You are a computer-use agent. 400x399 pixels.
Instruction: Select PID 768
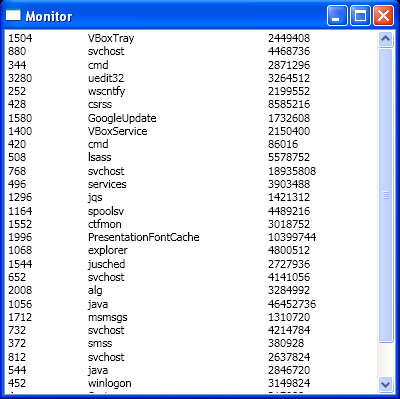click(17, 171)
